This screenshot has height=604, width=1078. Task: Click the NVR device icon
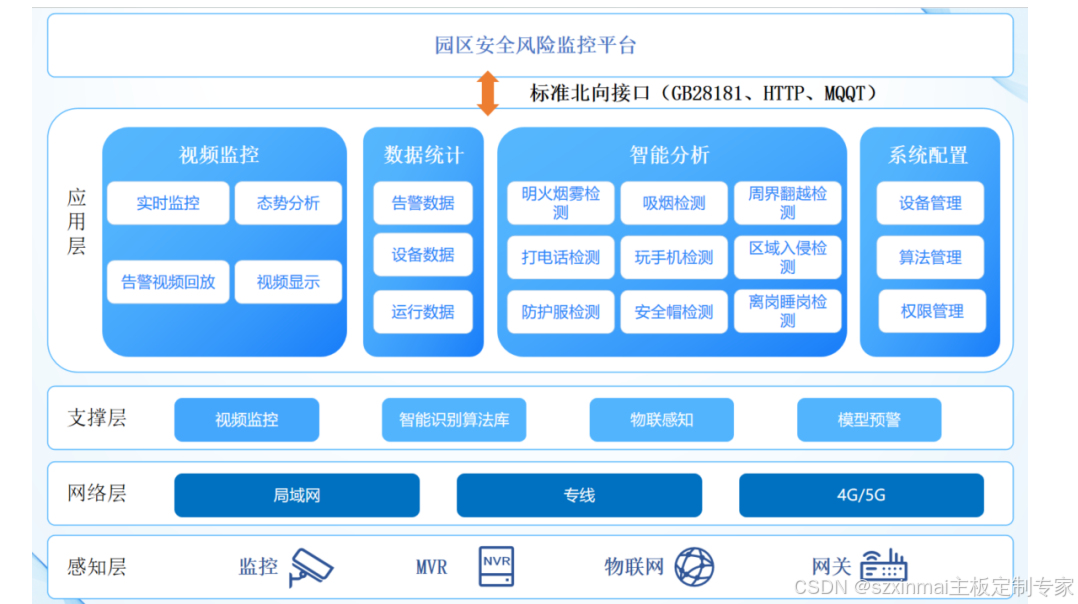[495, 566]
